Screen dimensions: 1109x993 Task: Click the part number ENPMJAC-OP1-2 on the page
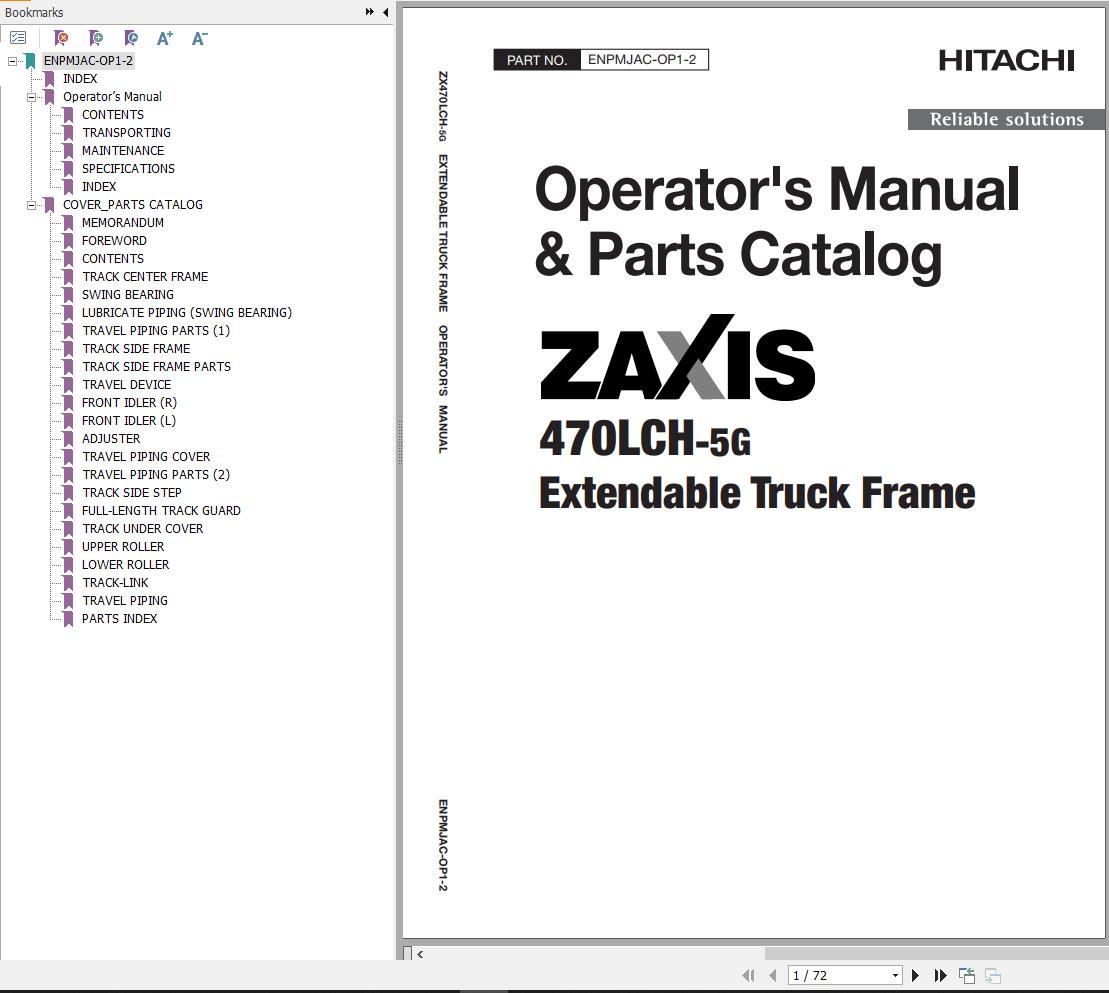click(x=642, y=59)
